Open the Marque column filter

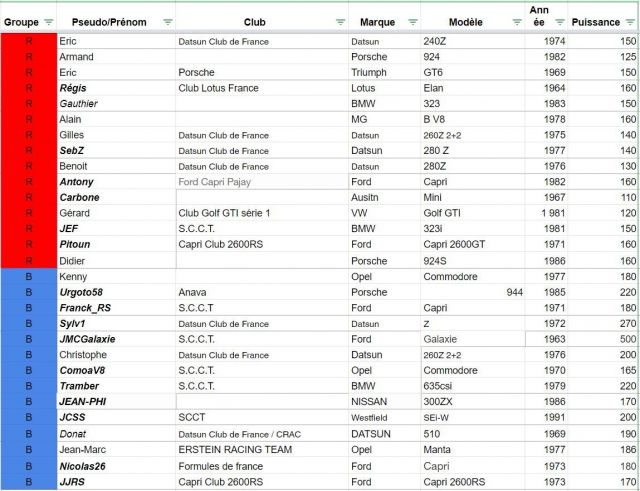[411, 22]
